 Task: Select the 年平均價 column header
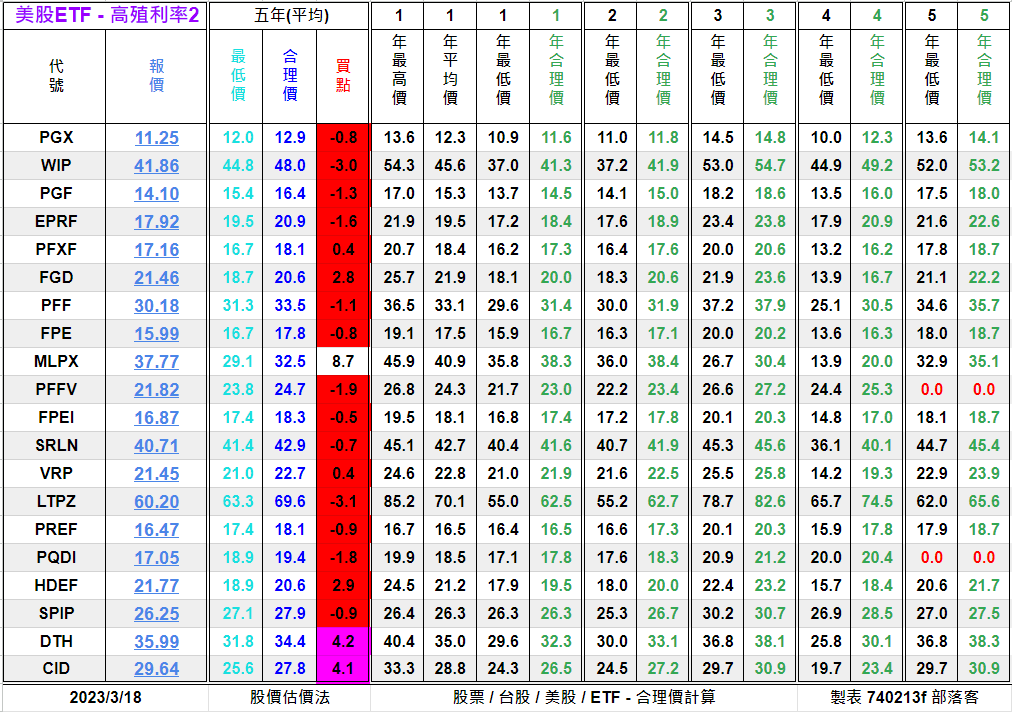[450, 76]
